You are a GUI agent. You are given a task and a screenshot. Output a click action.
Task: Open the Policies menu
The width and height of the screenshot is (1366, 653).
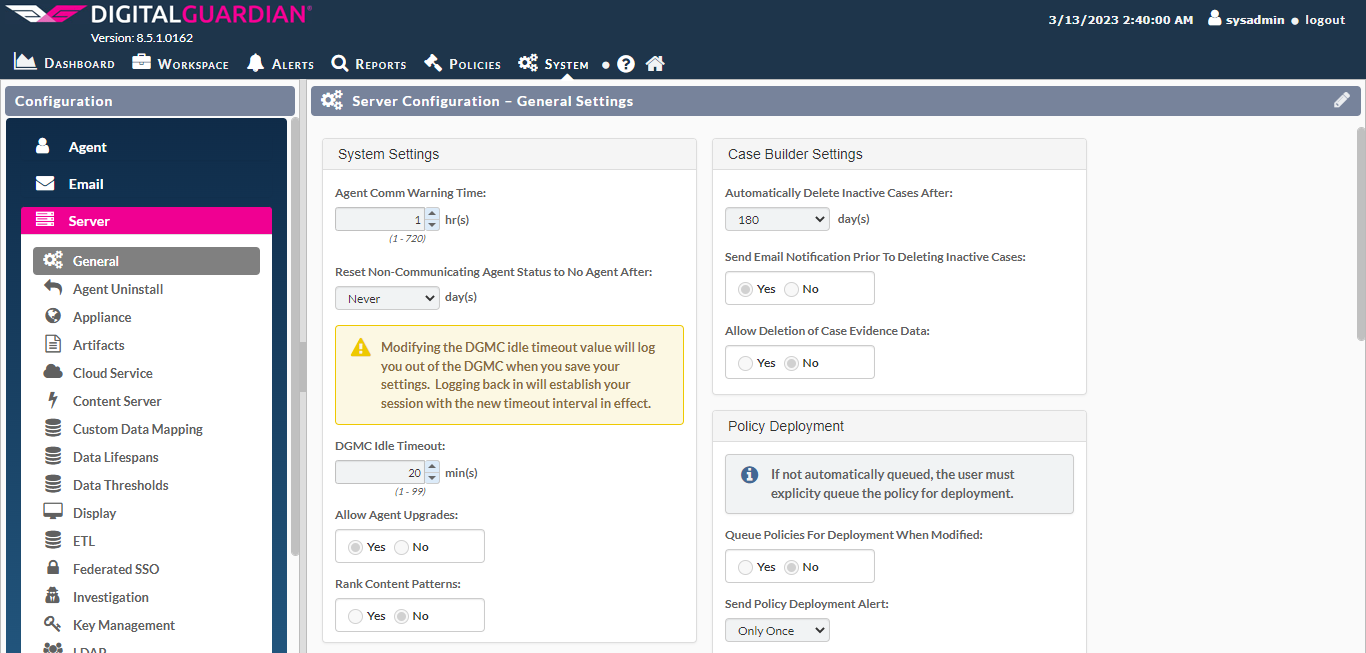tap(462, 63)
